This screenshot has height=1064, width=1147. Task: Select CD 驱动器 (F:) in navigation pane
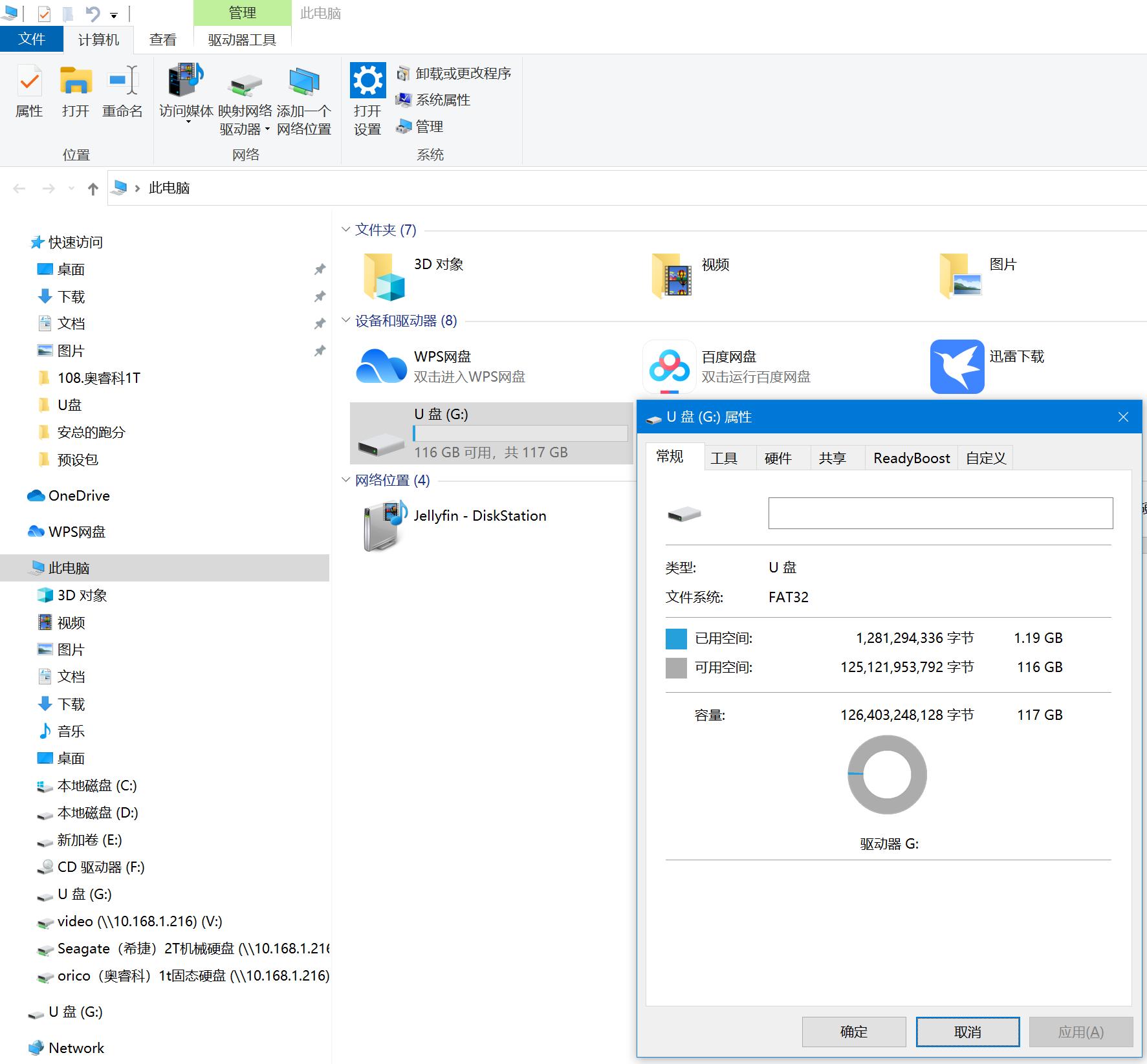(91, 867)
